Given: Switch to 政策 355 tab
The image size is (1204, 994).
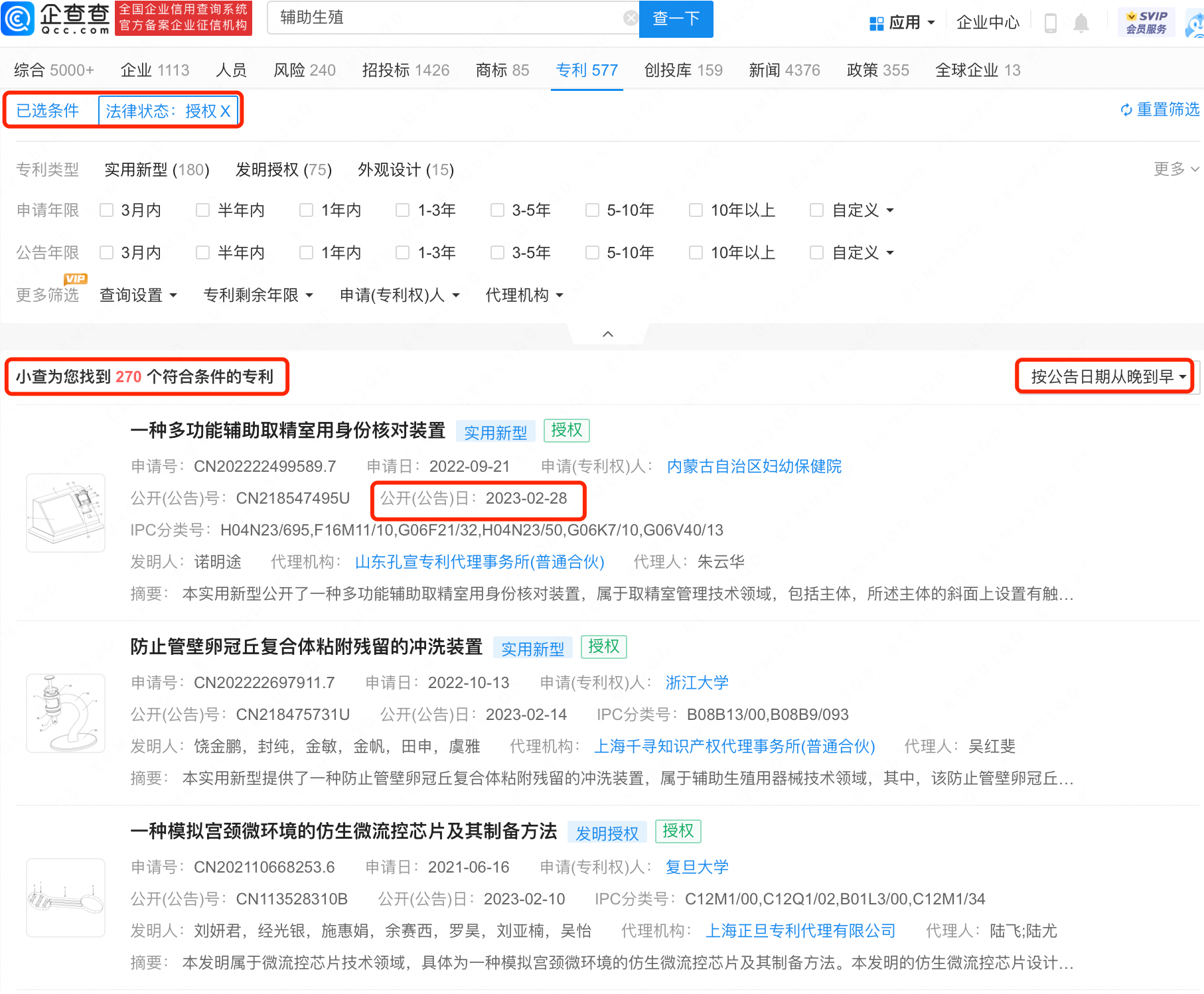Looking at the screenshot, I should (x=878, y=70).
